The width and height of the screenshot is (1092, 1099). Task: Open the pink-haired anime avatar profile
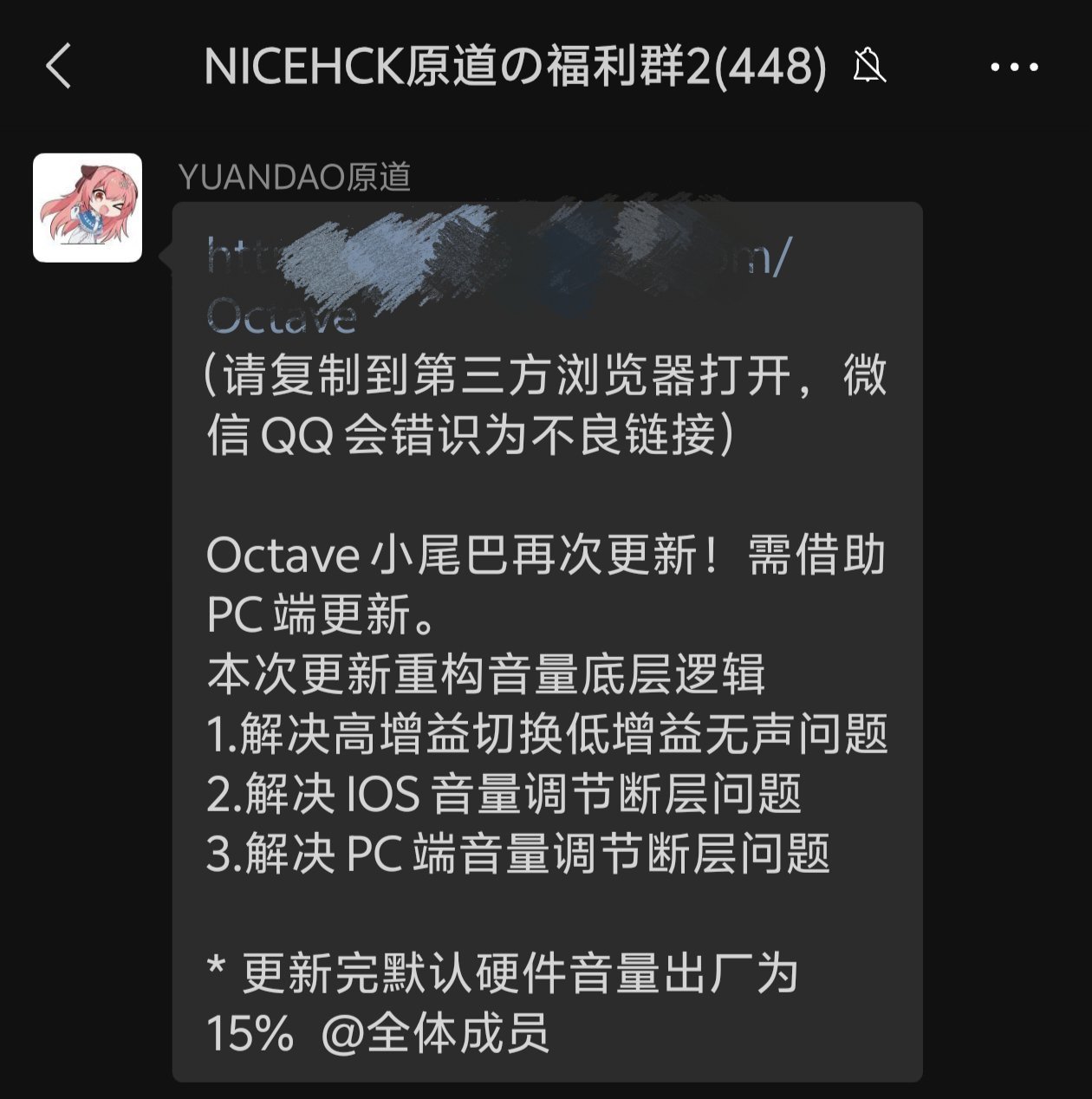point(88,208)
